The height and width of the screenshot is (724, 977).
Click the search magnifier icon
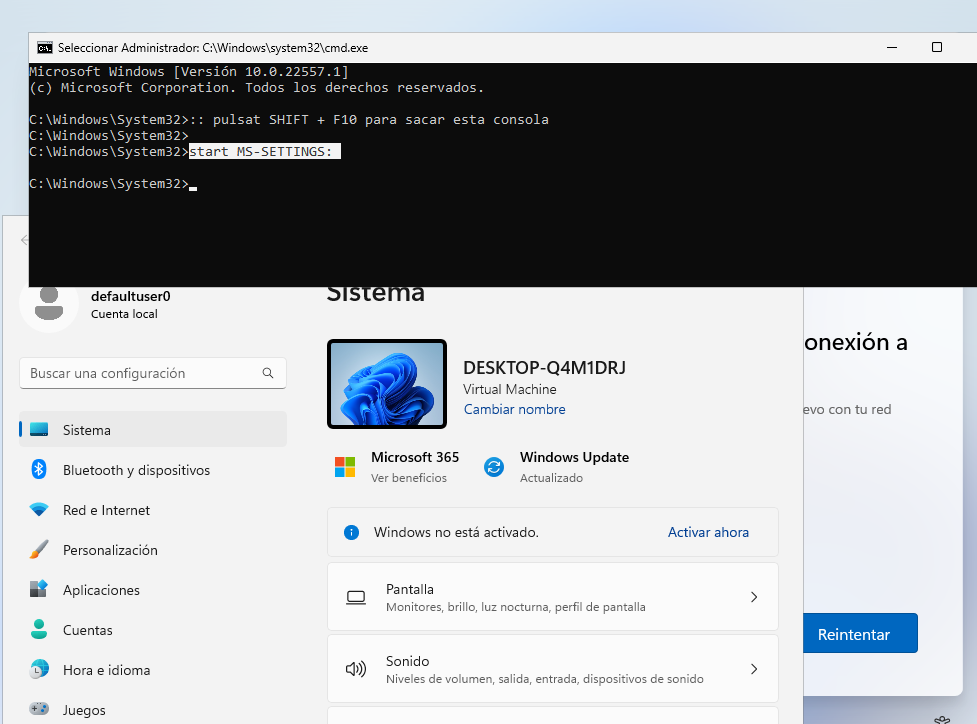[x=268, y=373]
